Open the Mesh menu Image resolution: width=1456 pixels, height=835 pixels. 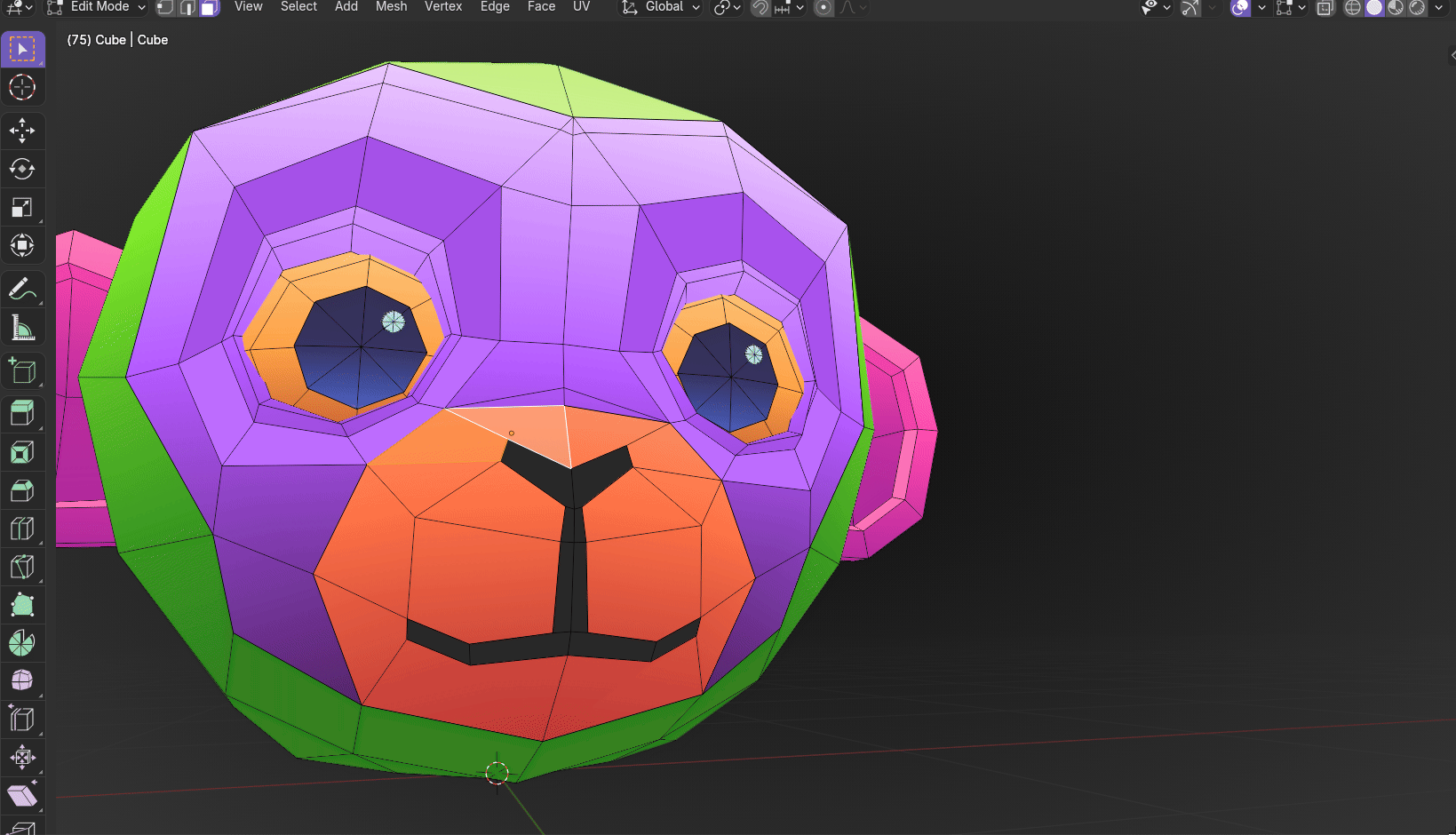click(391, 7)
